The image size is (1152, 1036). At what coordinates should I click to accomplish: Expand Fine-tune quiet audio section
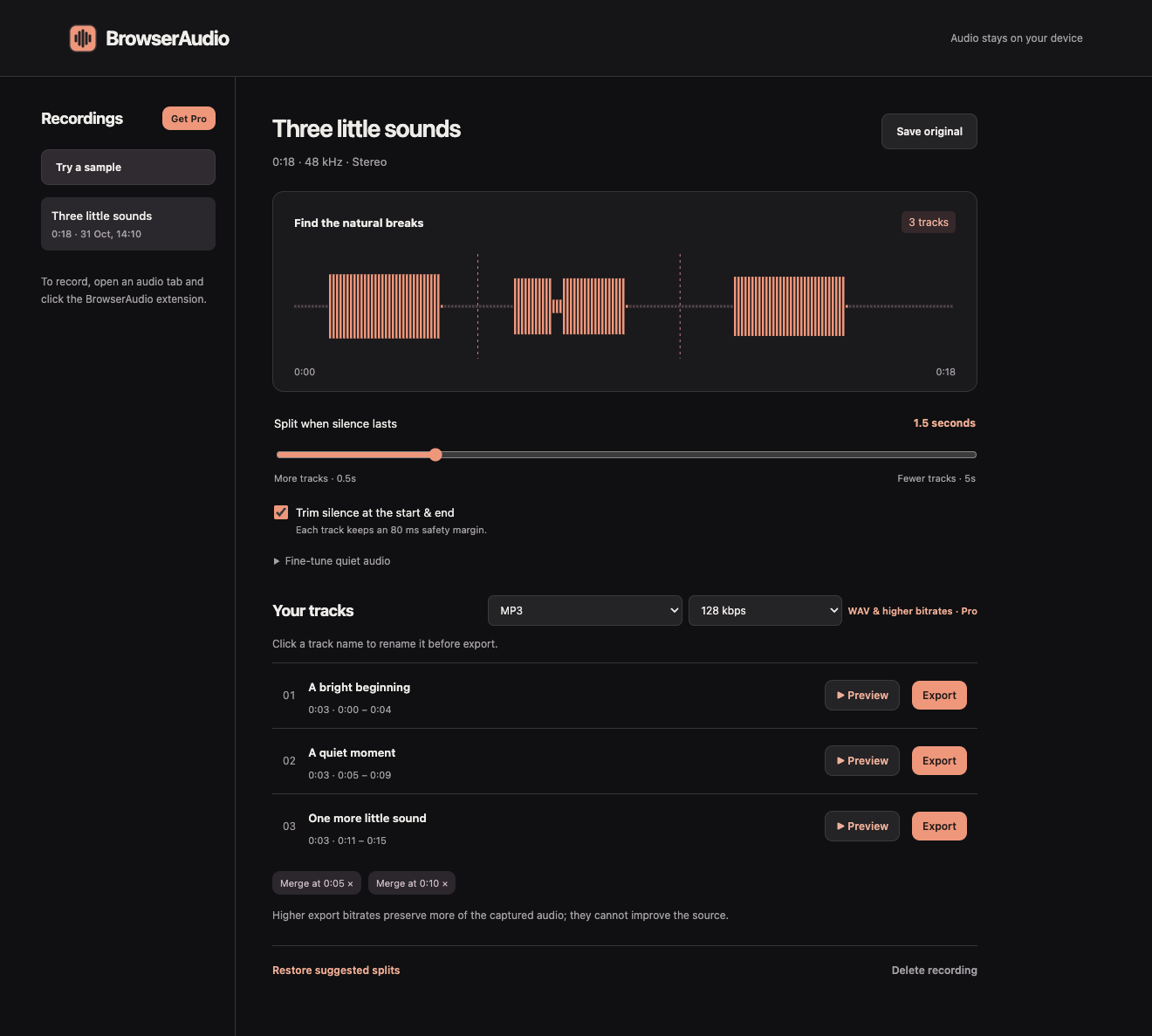tap(333, 561)
